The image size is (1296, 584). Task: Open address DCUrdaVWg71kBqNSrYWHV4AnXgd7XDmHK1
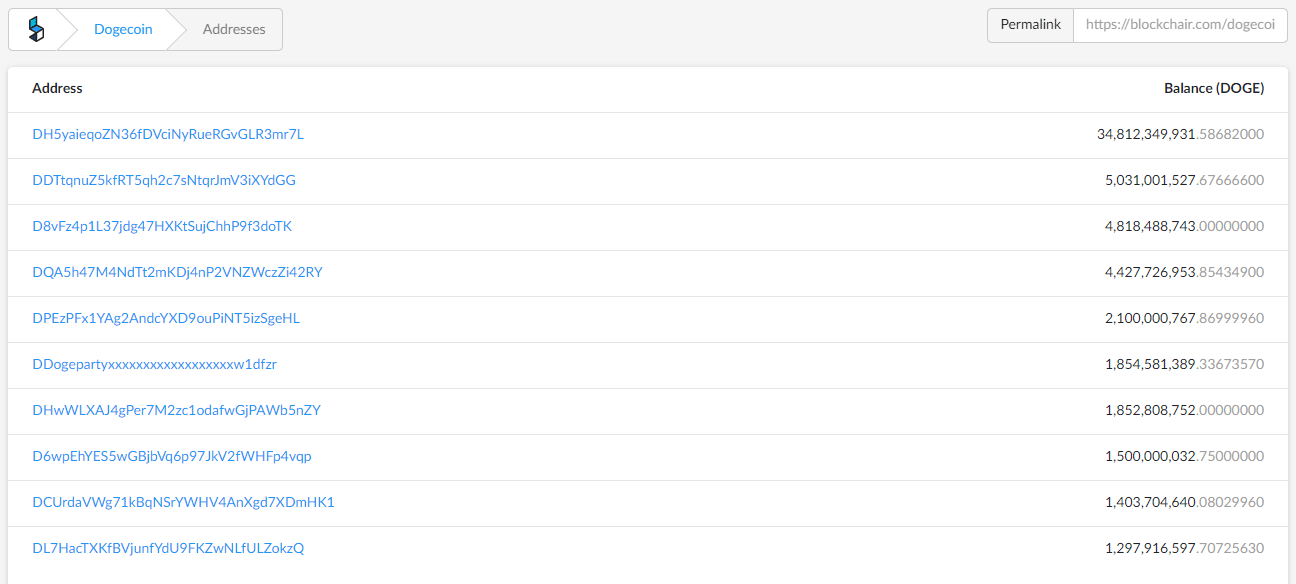coord(183,502)
